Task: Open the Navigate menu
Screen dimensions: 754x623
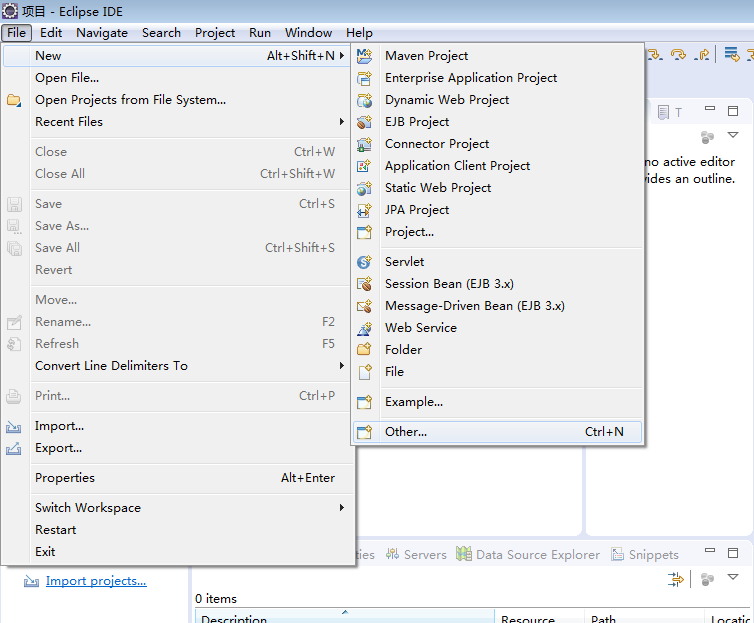Action: 102,33
